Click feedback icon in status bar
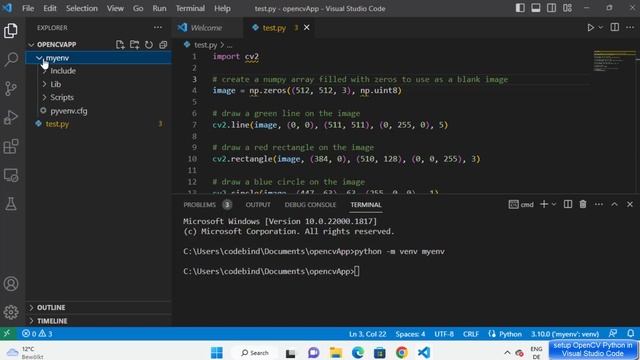The height and width of the screenshot is (360, 640). [x=613, y=333]
